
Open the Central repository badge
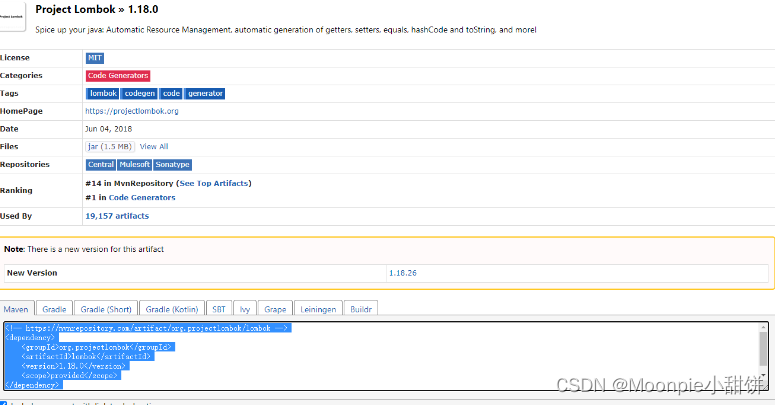click(x=101, y=164)
